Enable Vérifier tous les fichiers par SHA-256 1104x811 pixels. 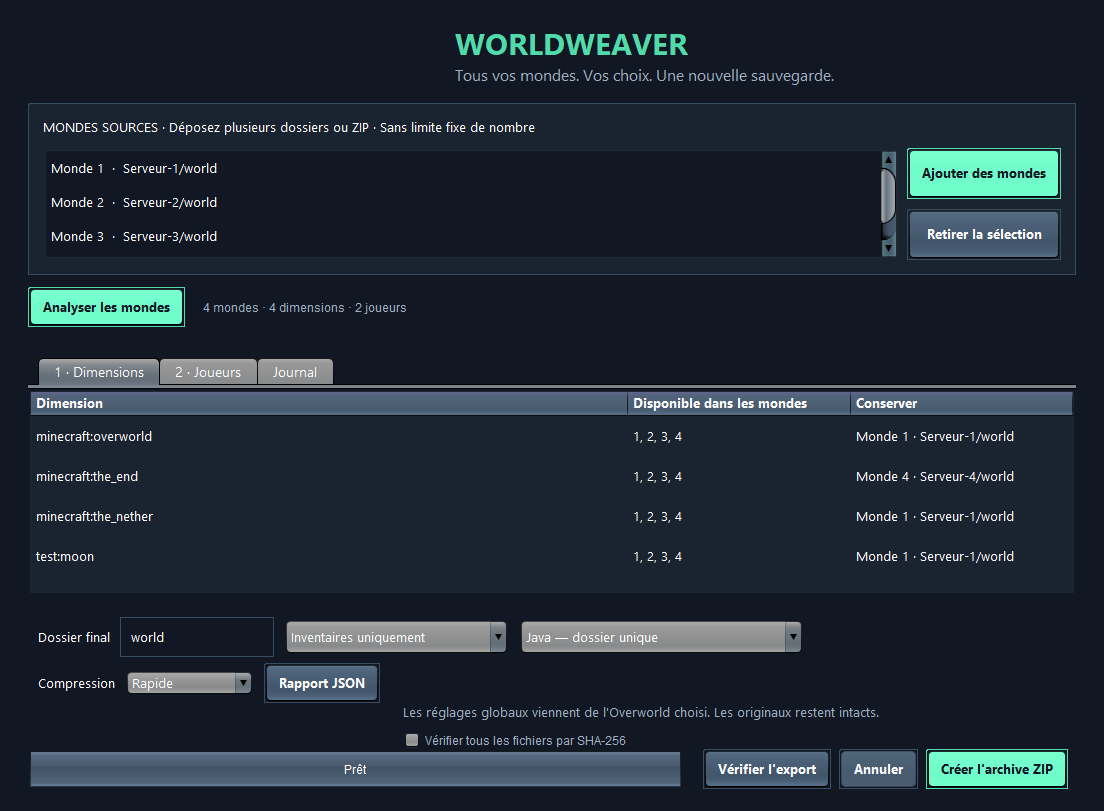[x=412, y=740]
